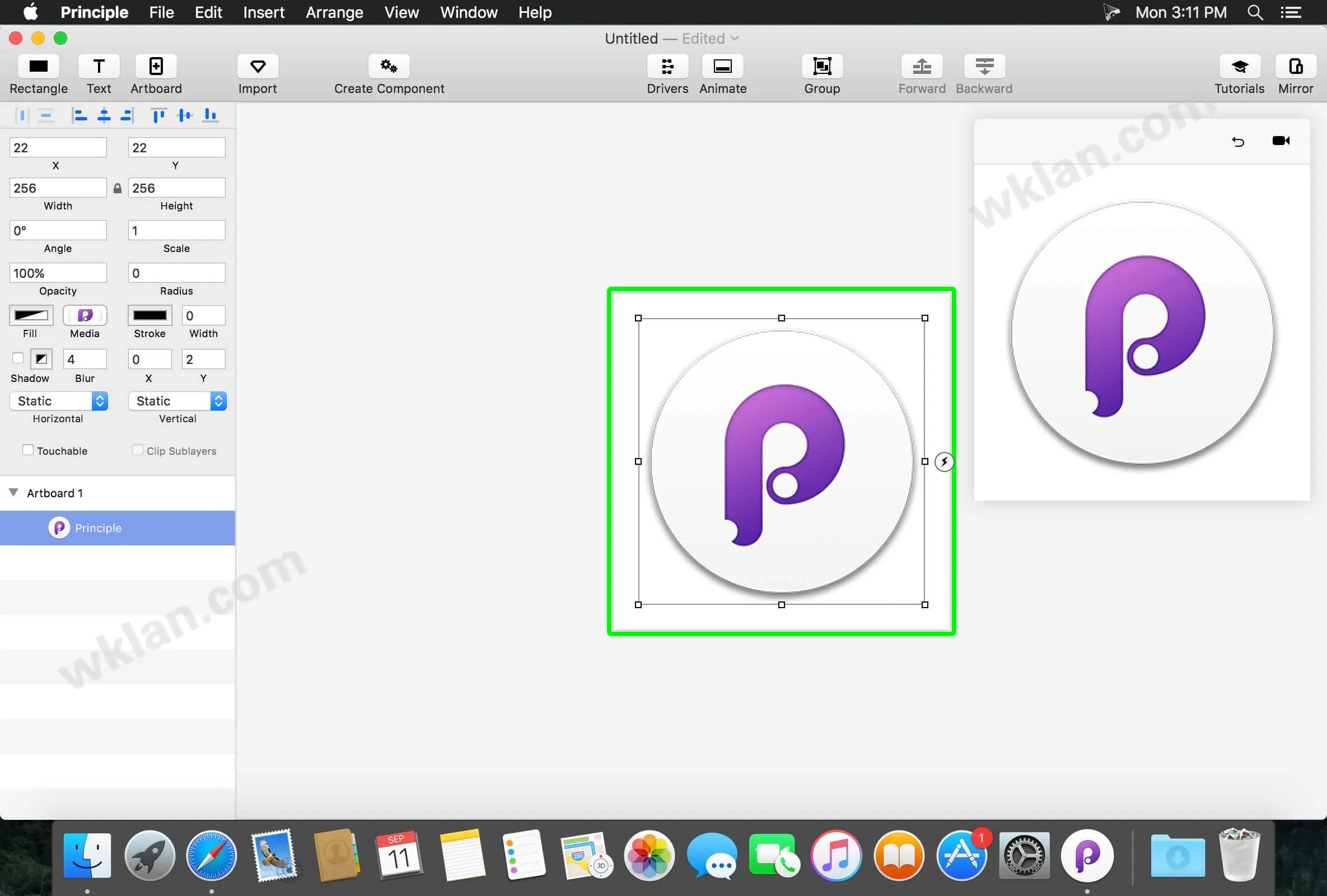
Task: Click the lightning bolt event icon beside the layer
Action: coord(944,461)
